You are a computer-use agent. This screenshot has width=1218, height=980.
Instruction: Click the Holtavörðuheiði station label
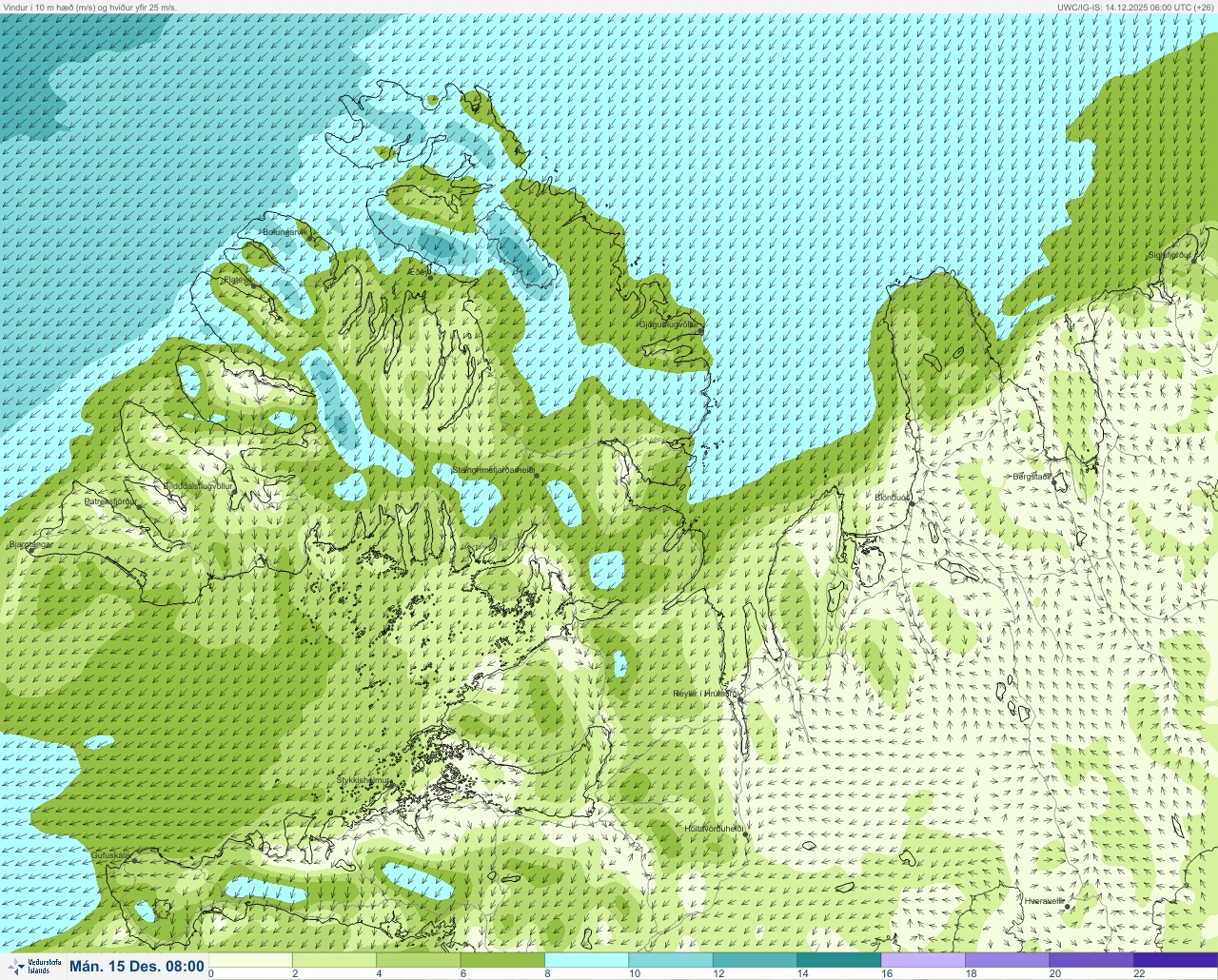714,829
